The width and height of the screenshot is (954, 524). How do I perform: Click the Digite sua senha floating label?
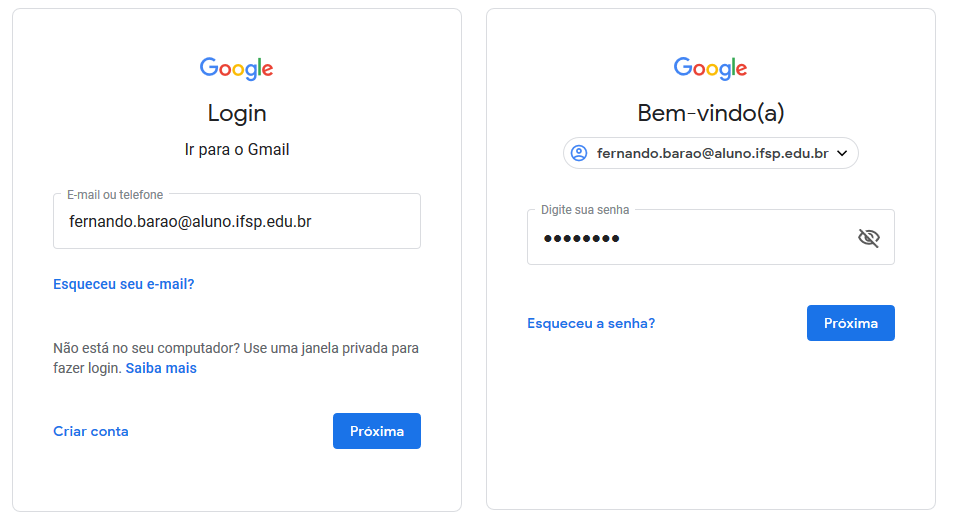(x=585, y=211)
